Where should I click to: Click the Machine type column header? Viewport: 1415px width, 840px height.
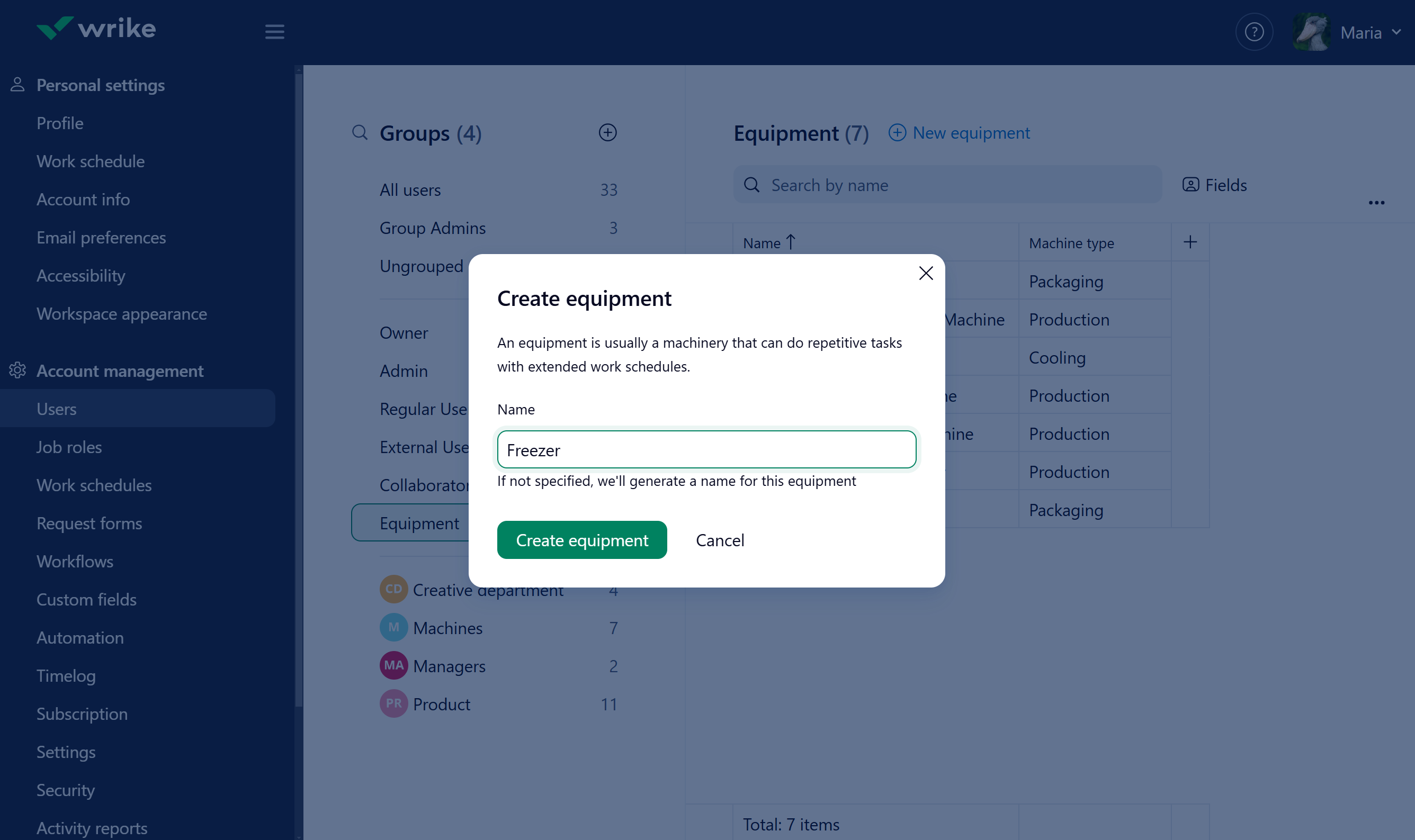pyautogui.click(x=1071, y=243)
